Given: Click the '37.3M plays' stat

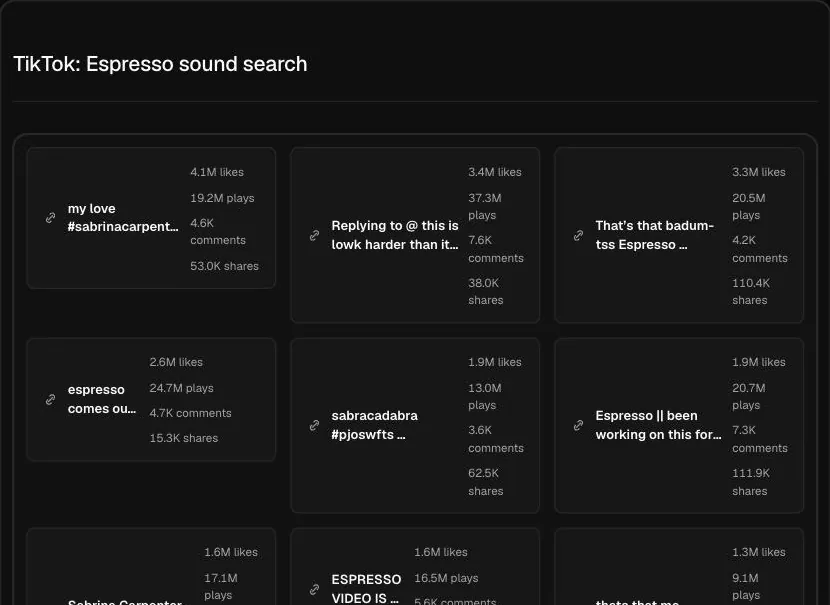Looking at the screenshot, I should tap(485, 206).
